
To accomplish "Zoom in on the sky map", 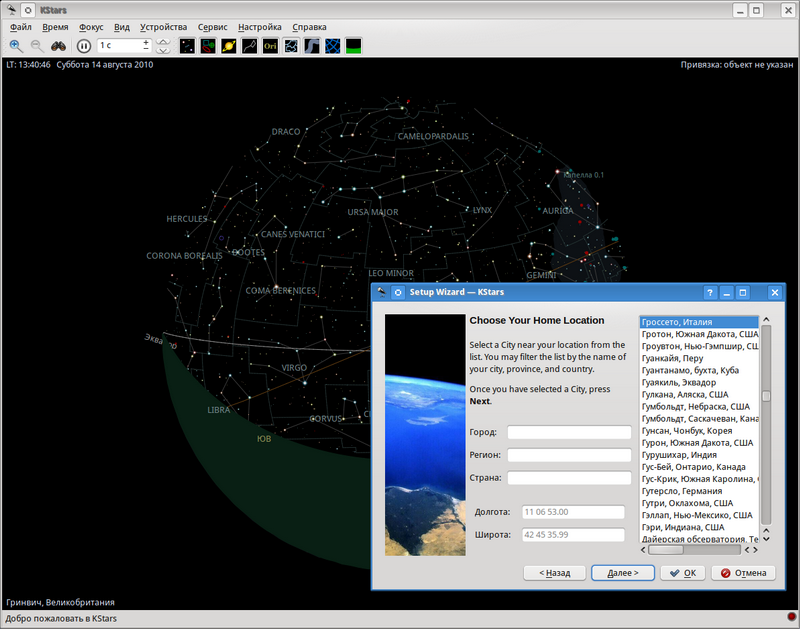I will 16,46.
